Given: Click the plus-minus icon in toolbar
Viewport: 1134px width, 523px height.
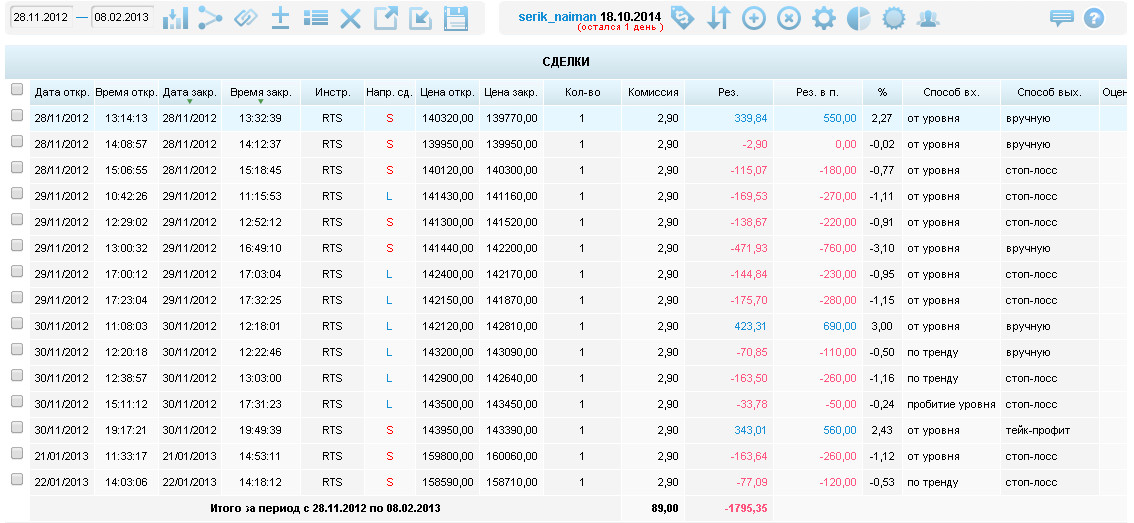Looking at the screenshot, I should tap(281, 18).
